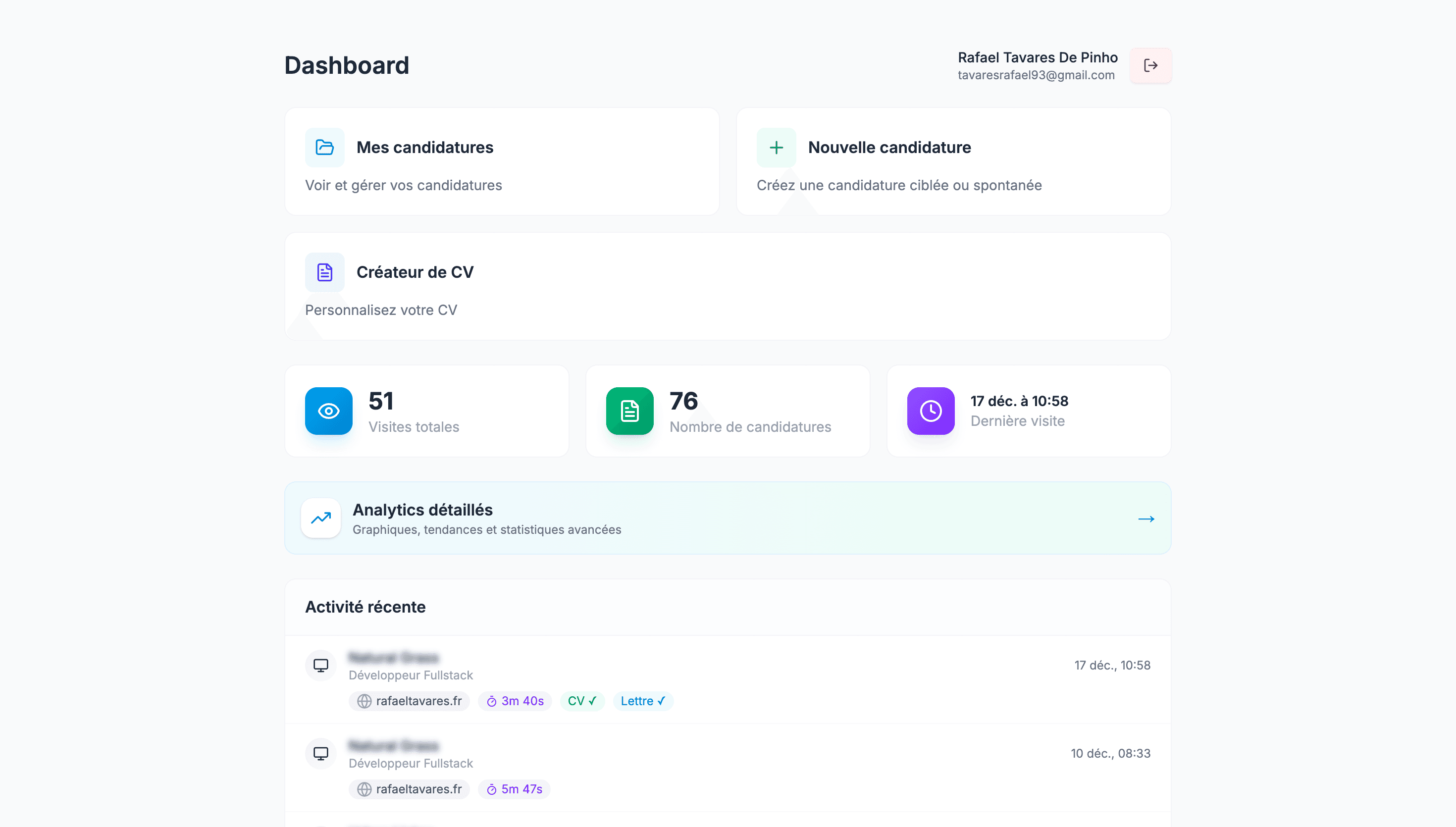
Task: Click the globe icon beside rafaeltavares.fr
Action: [x=365, y=701]
